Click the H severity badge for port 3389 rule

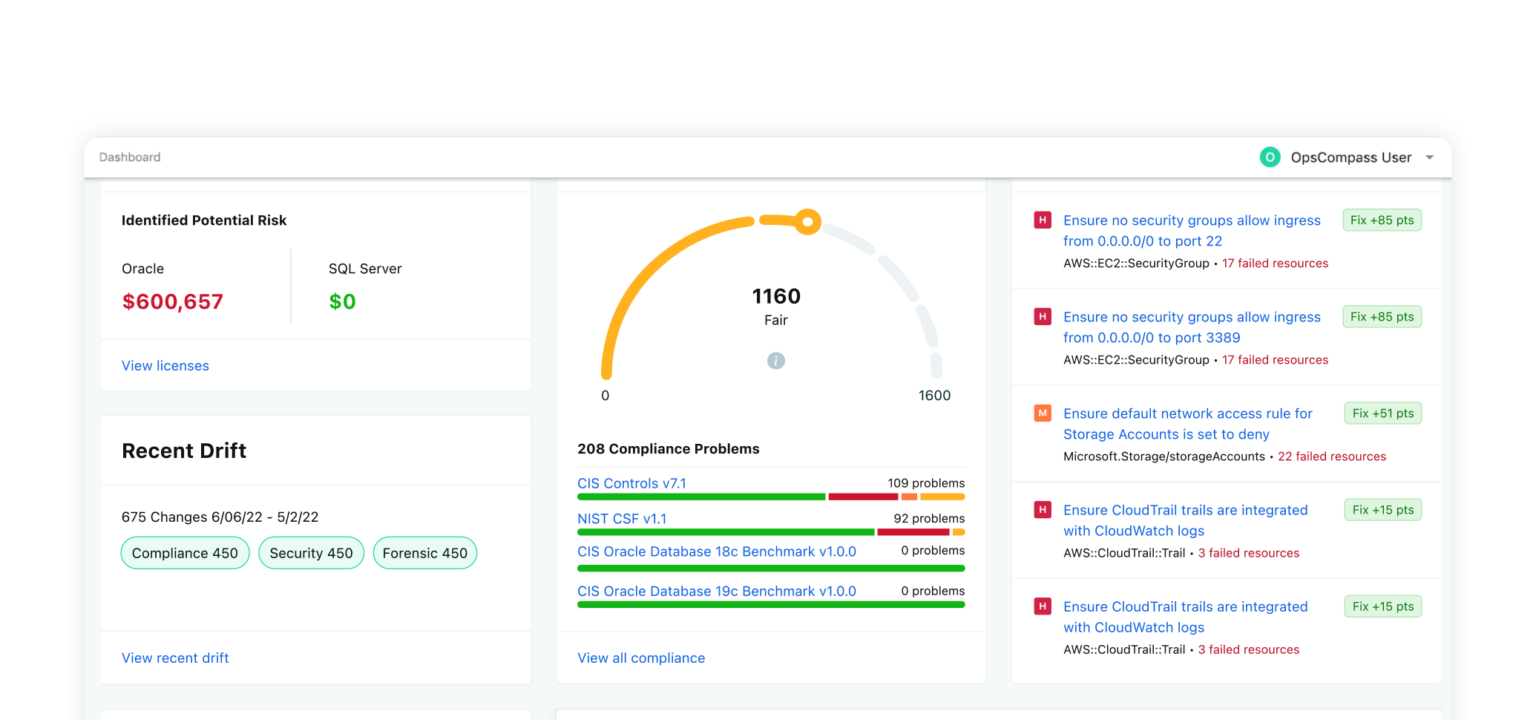click(1042, 317)
